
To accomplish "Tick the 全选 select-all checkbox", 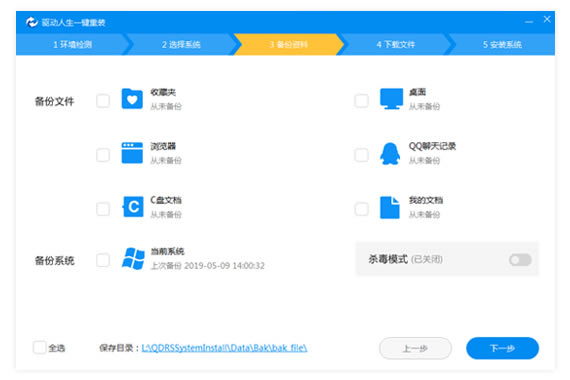I will click(40, 347).
